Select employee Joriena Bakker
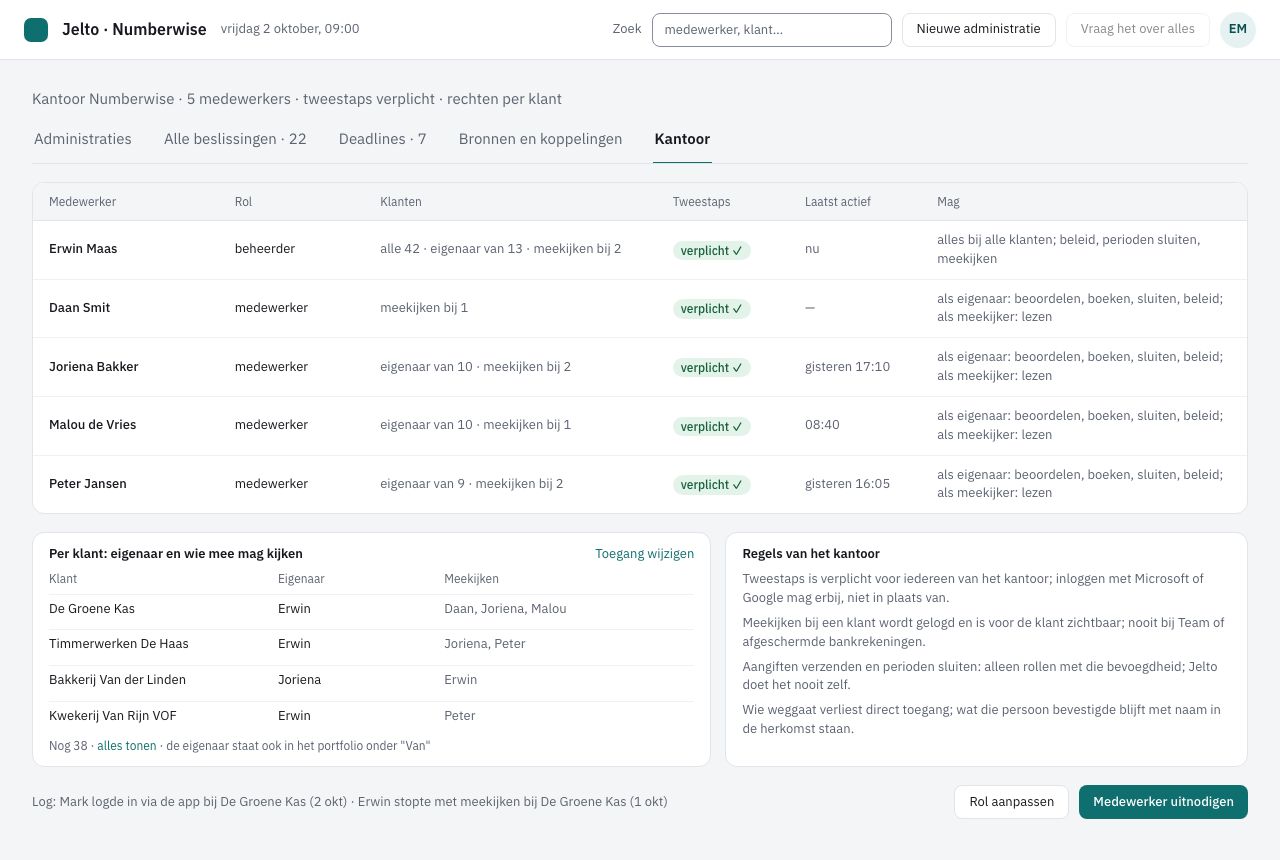This screenshot has width=1280, height=860. pos(94,367)
